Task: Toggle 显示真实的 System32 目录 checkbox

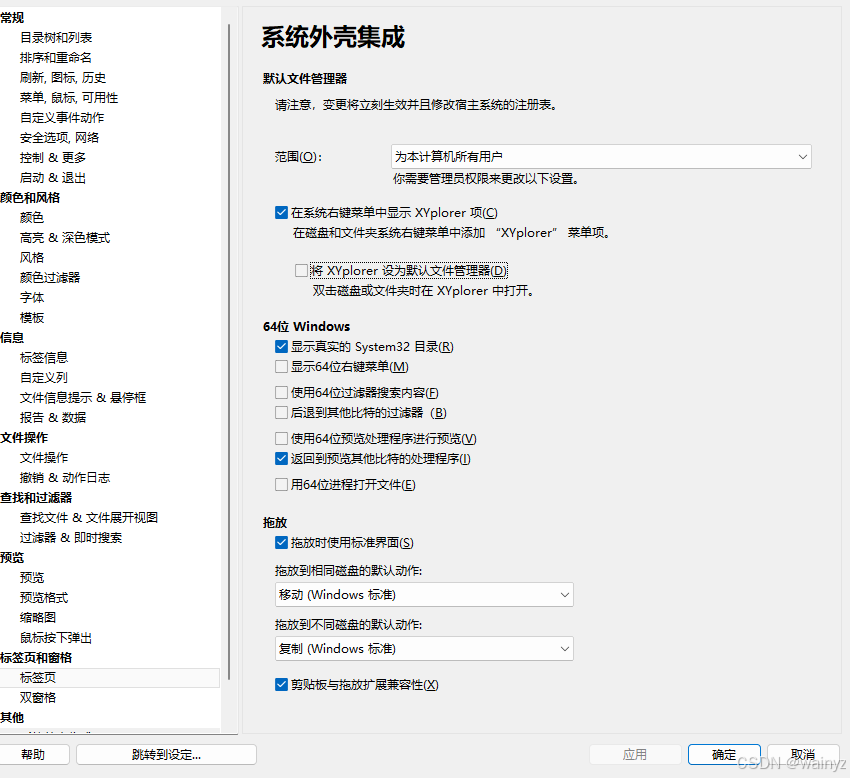Action: click(281, 346)
